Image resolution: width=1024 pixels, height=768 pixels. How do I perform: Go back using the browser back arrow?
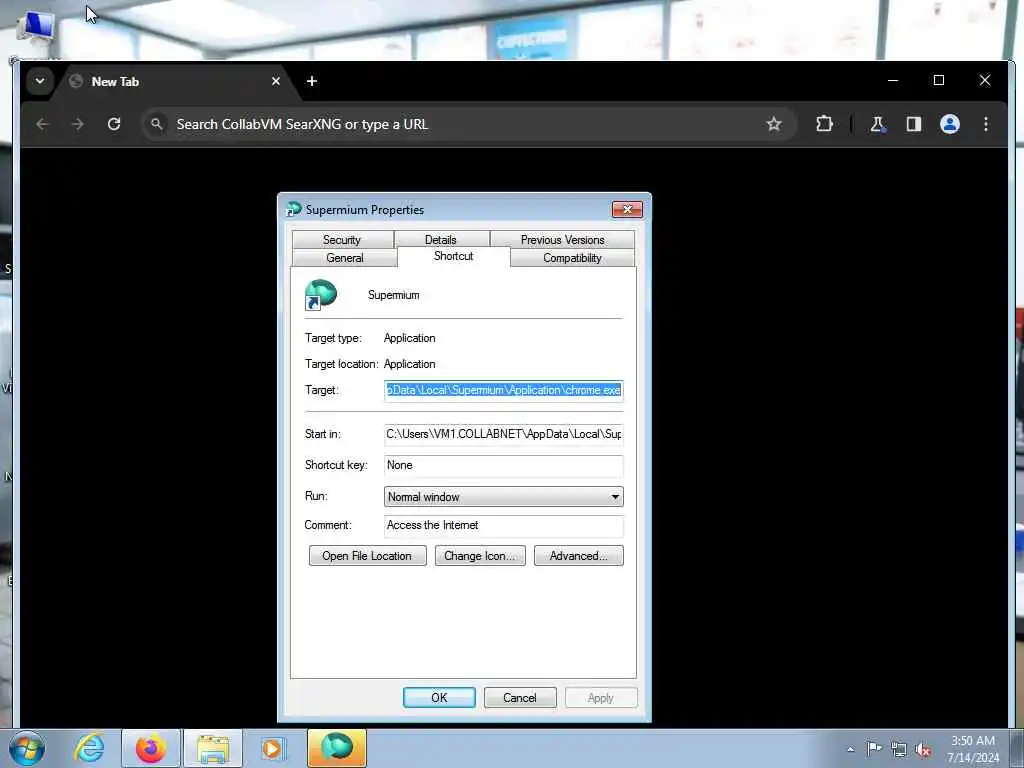click(42, 124)
